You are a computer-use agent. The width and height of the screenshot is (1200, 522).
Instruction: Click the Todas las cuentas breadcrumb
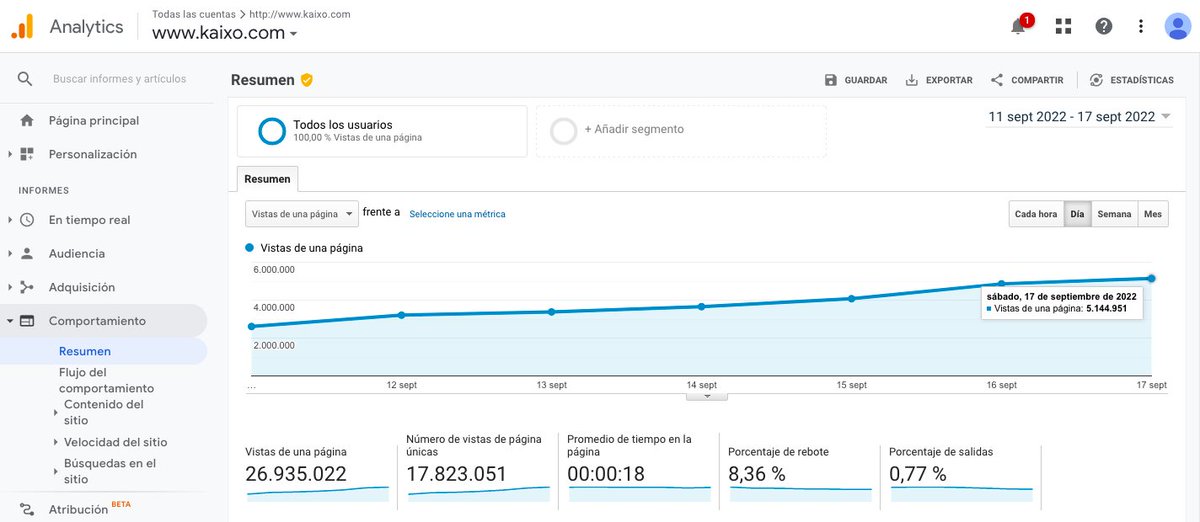point(193,15)
